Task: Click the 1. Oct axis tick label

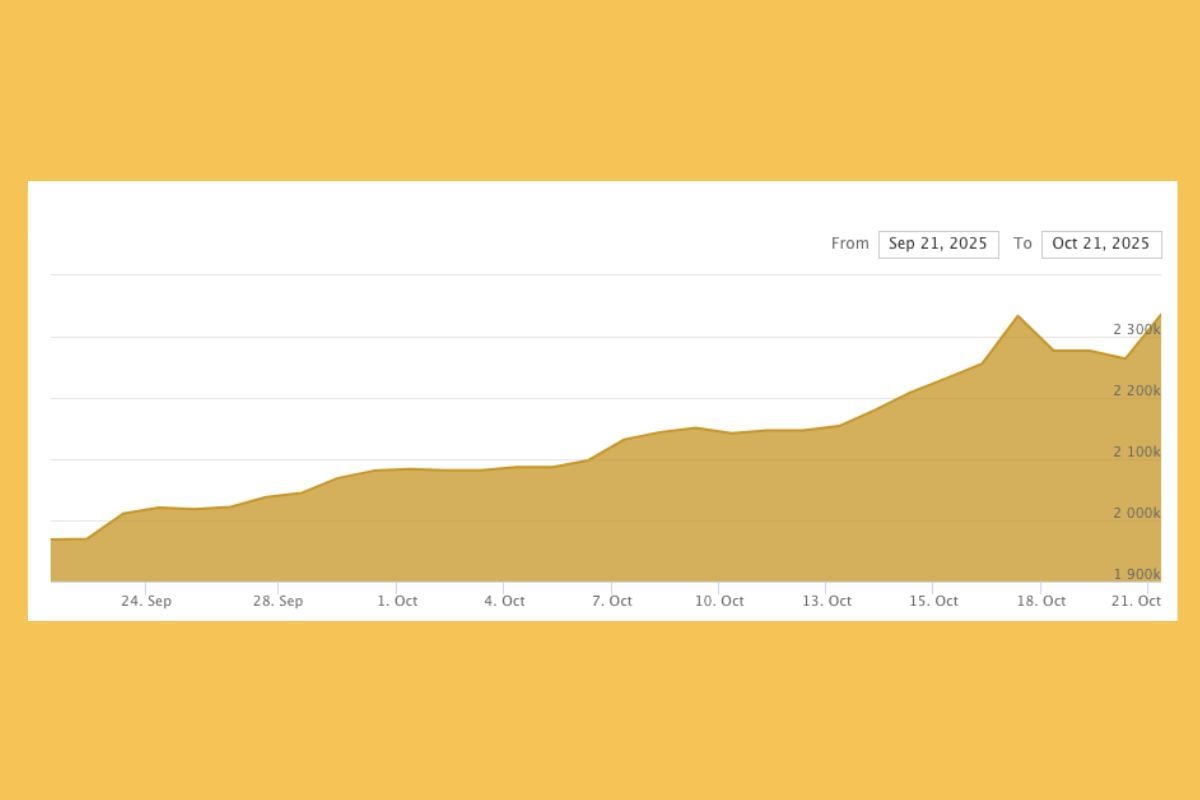Action: click(397, 601)
